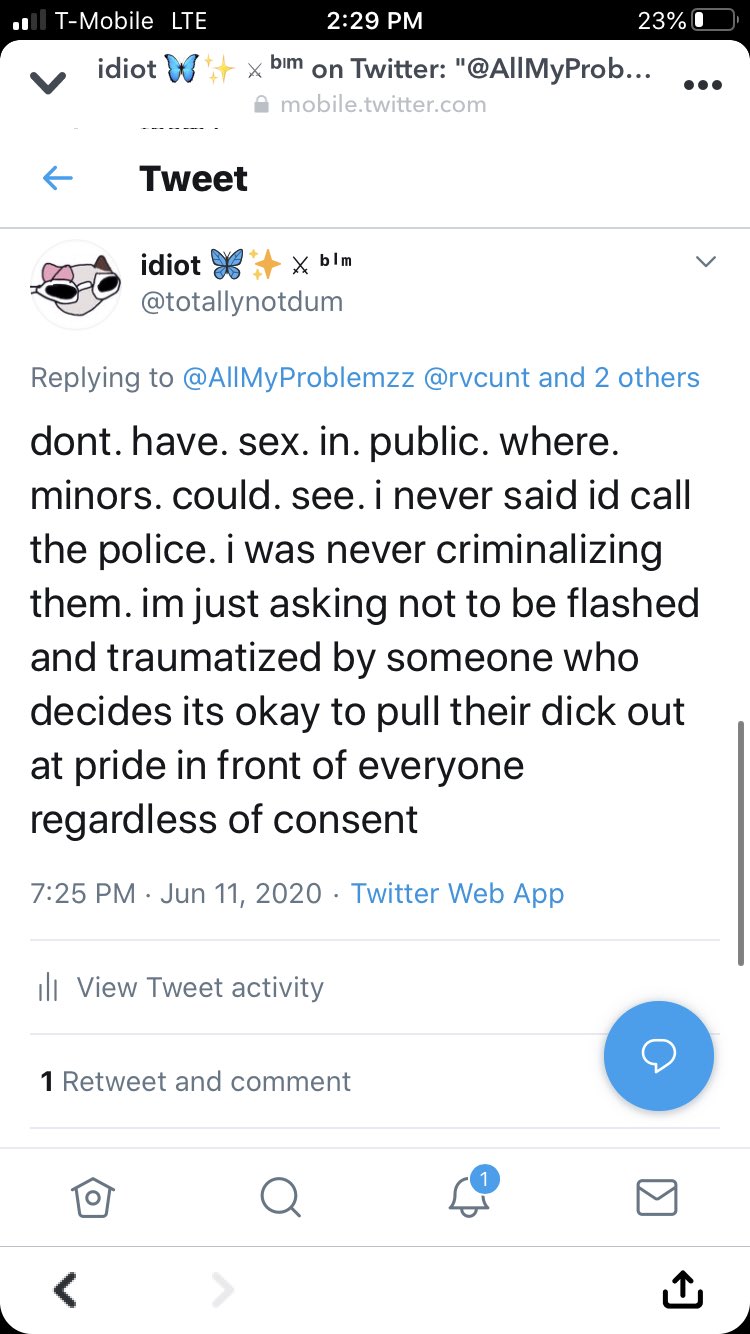
Task: Open Notifications bell icon
Action: (468, 1196)
